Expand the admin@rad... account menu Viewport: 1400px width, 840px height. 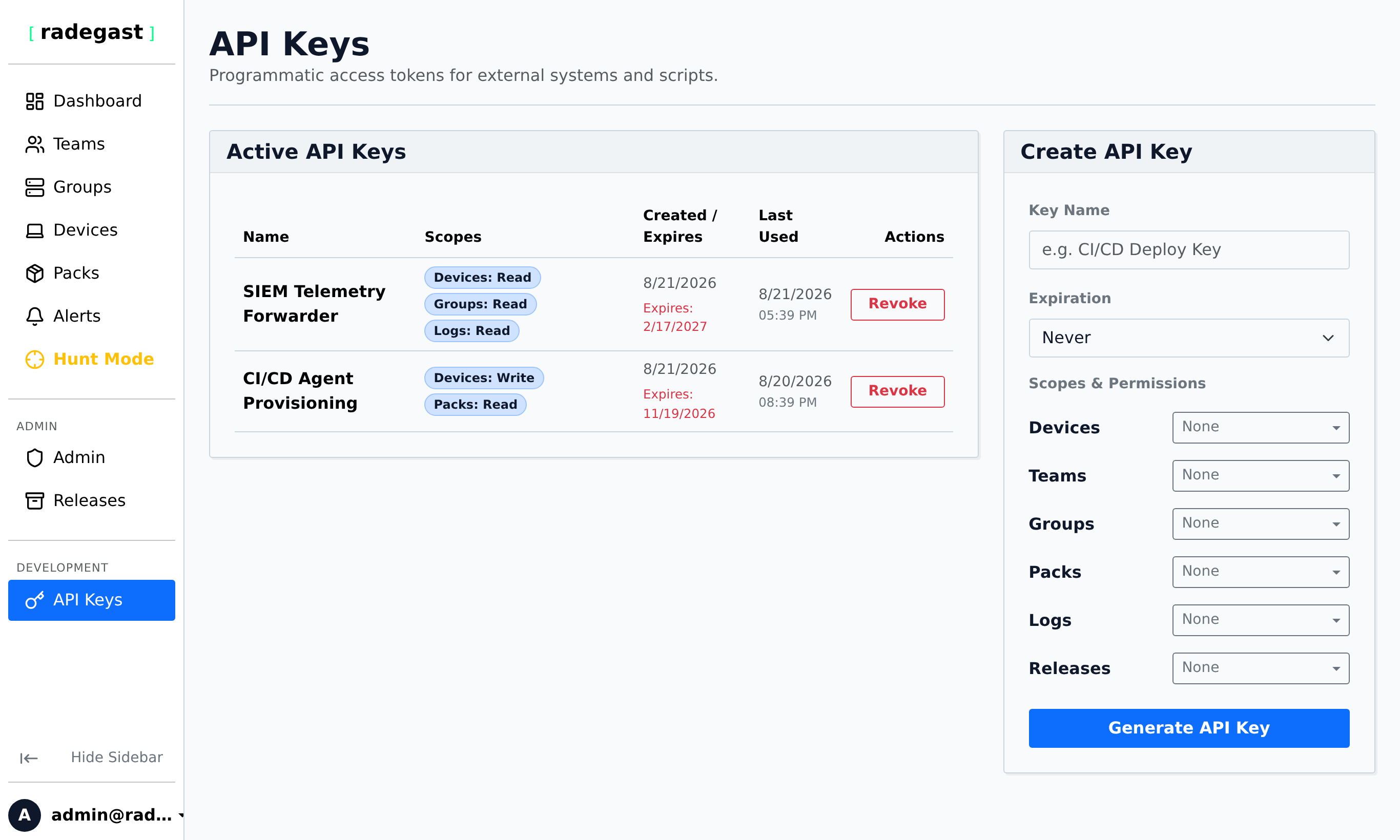pos(96,815)
